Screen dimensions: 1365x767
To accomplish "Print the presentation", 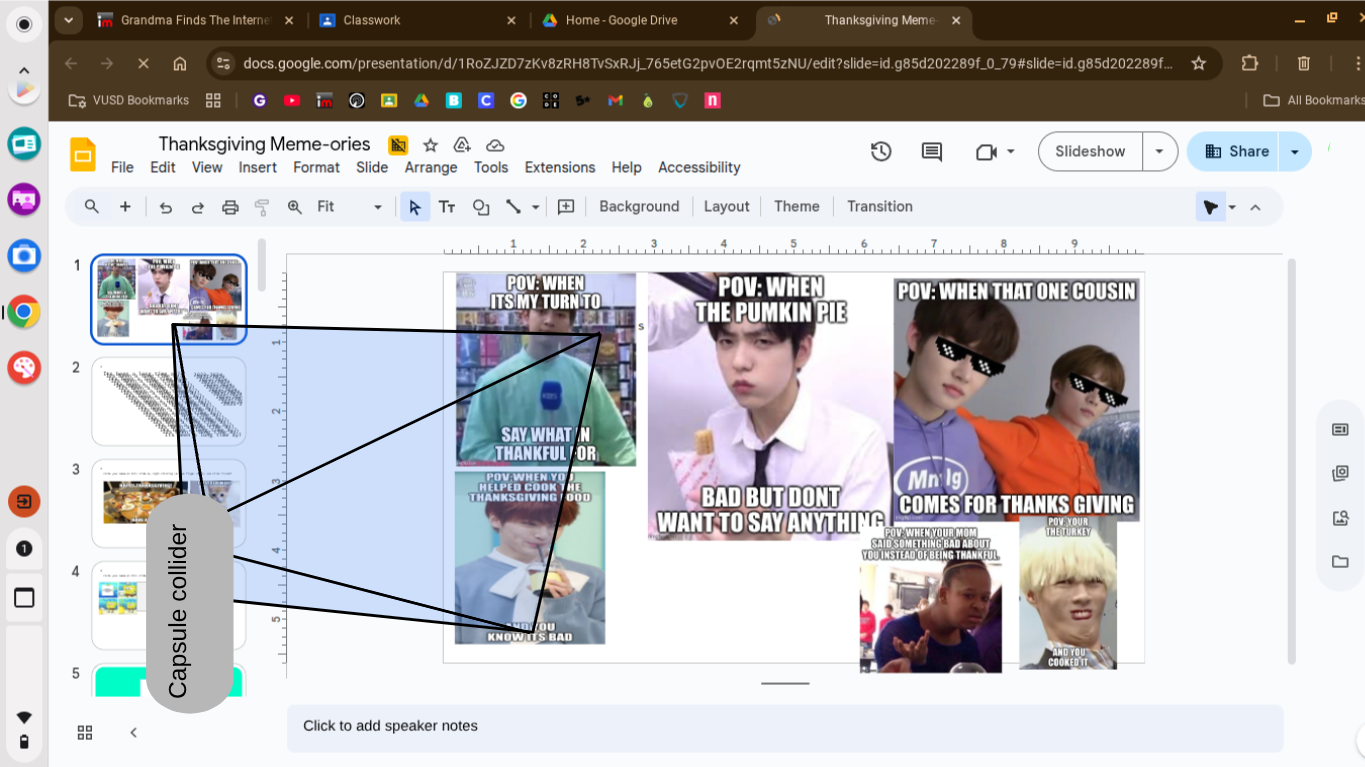I will tap(230, 206).
